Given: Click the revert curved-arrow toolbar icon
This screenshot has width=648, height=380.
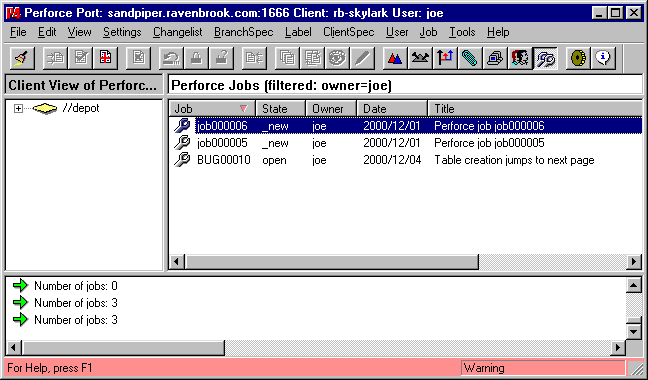Looking at the screenshot, I should 172,58.
